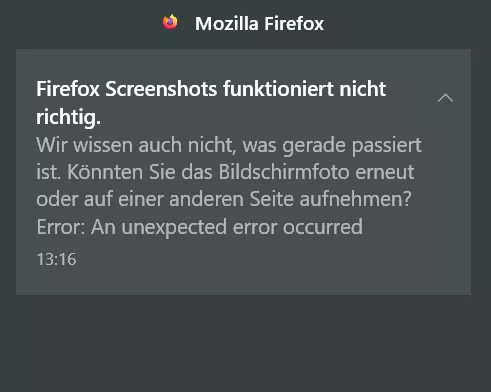
Task: Click the 'oder auf einer anderen Seite' line
Action: point(224,199)
